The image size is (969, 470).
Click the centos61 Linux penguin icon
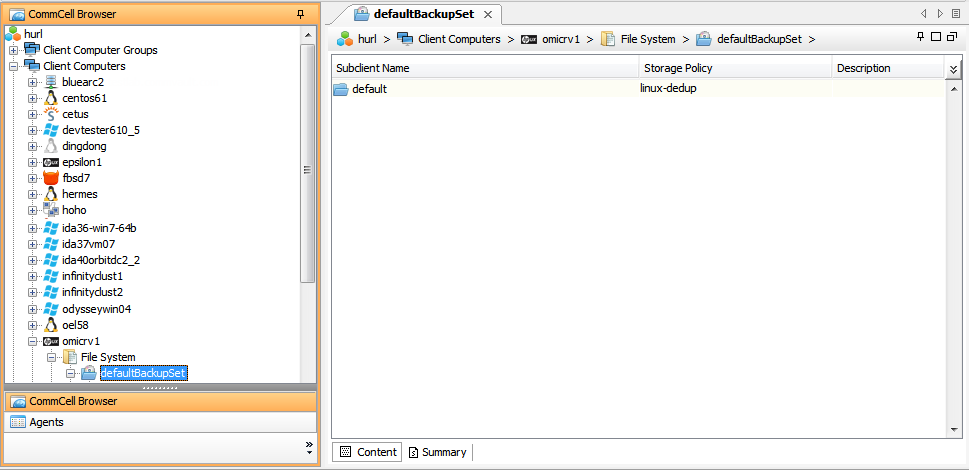(x=51, y=98)
